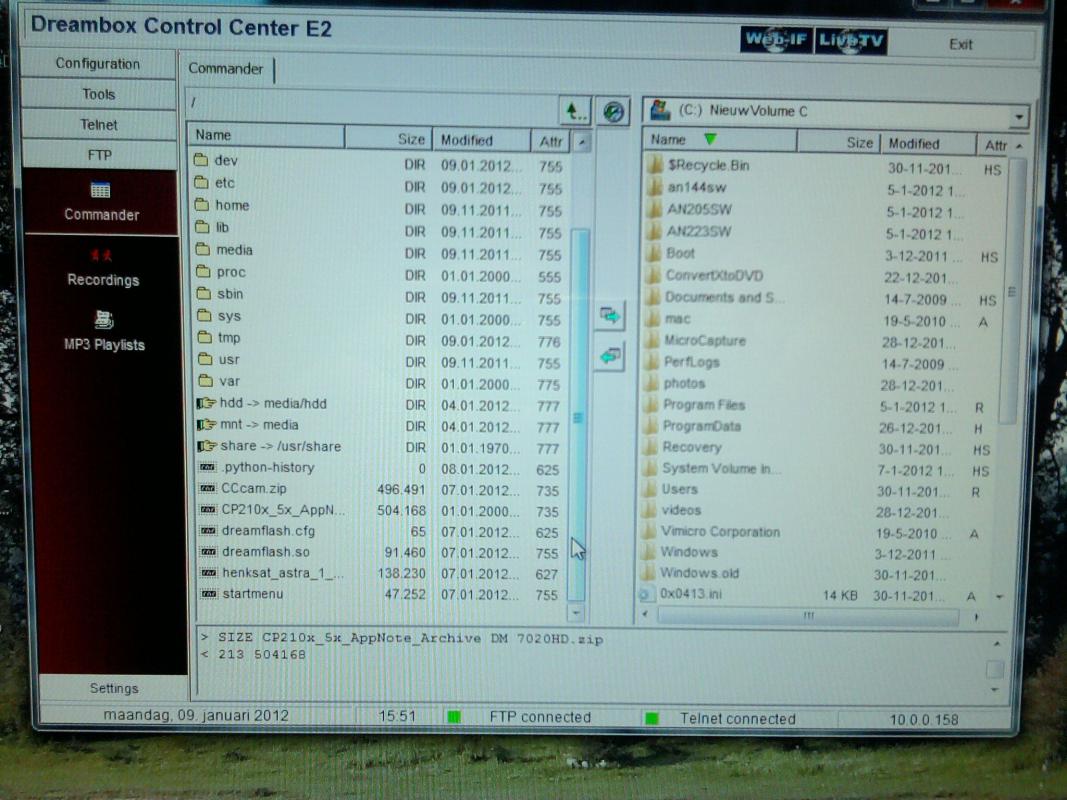Select the lib folder icon
The width and height of the screenshot is (1067, 800).
[x=202, y=227]
